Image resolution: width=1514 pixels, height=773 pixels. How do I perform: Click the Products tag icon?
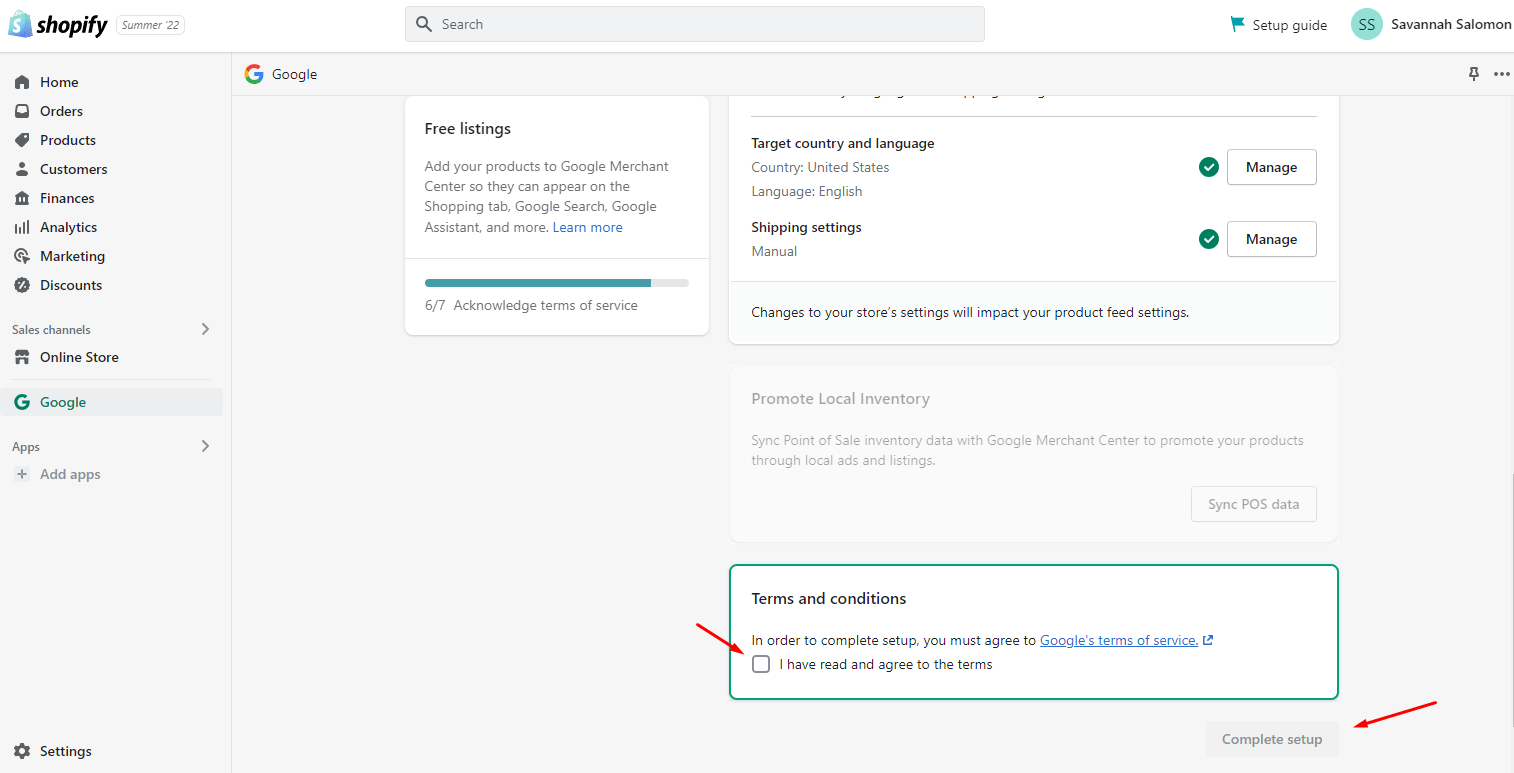(x=22, y=140)
